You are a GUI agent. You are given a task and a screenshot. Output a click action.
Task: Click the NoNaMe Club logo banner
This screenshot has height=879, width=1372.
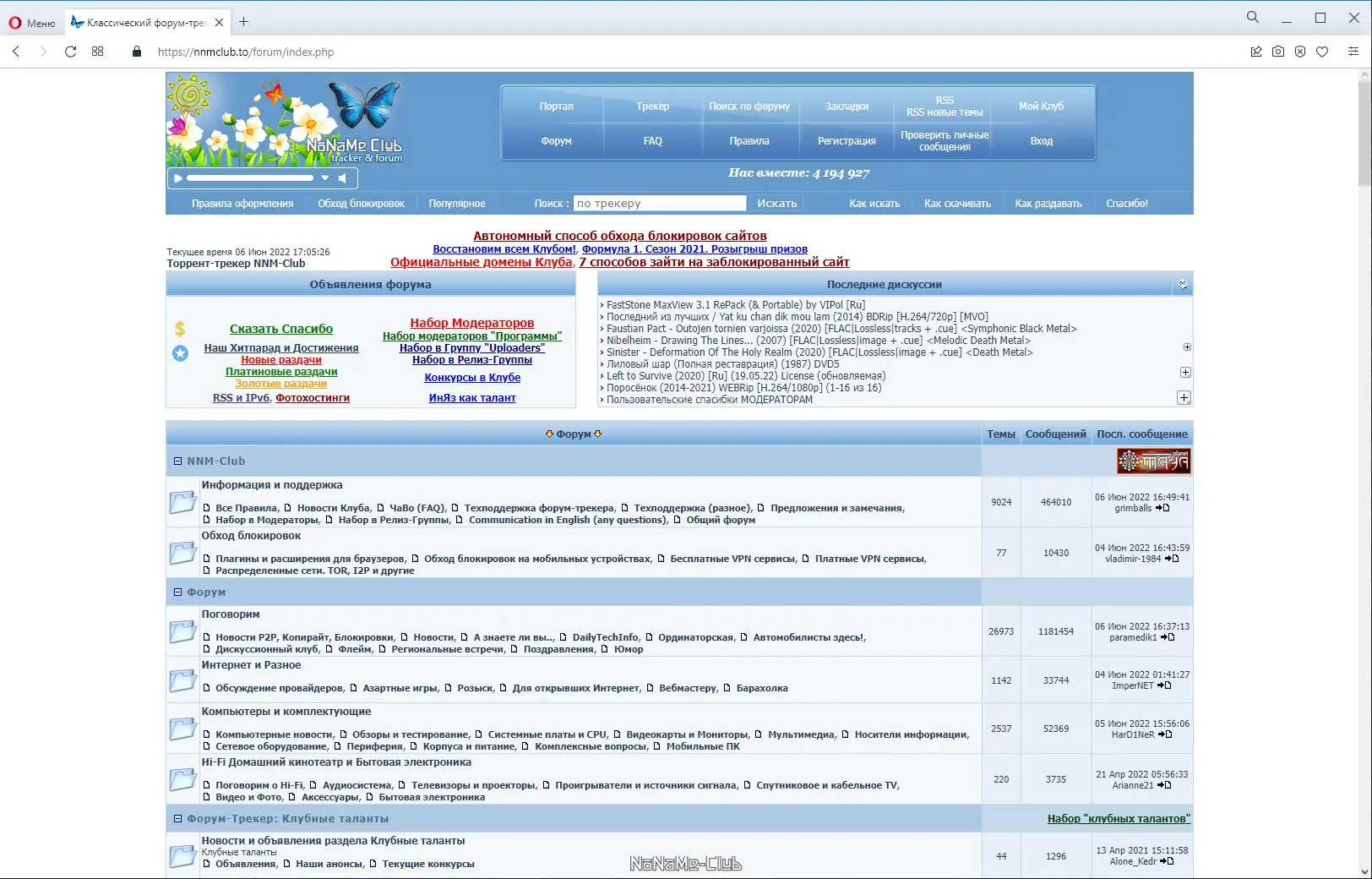tap(285, 119)
